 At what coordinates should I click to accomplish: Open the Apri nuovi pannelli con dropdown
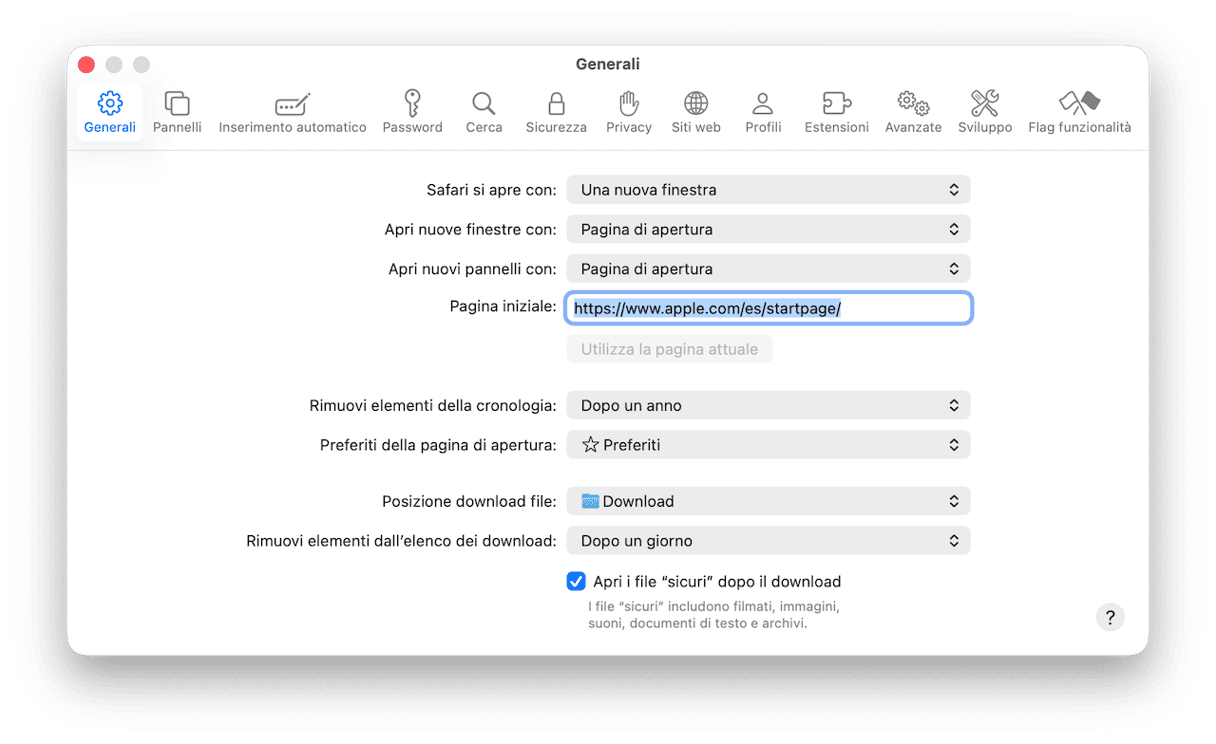tap(768, 269)
